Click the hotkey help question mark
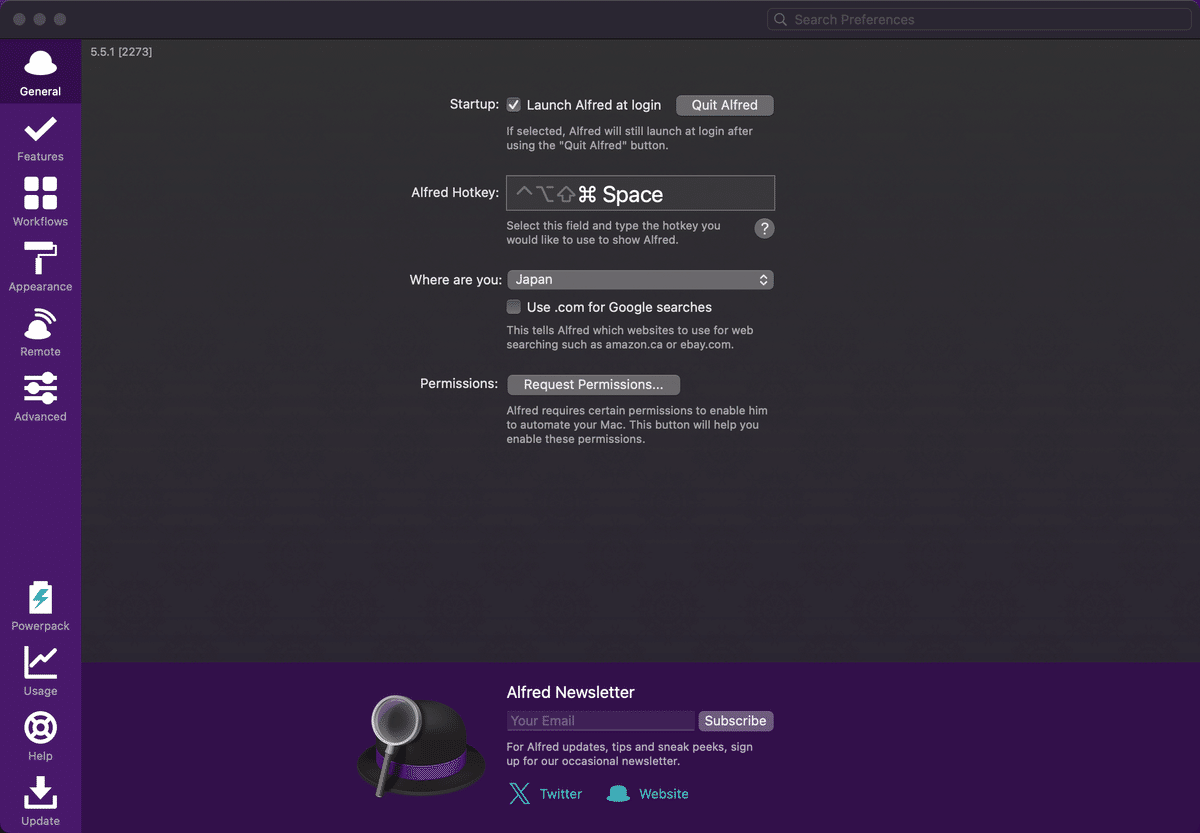Image resolution: width=1200 pixels, height=833 pixels. pos(764,228)
